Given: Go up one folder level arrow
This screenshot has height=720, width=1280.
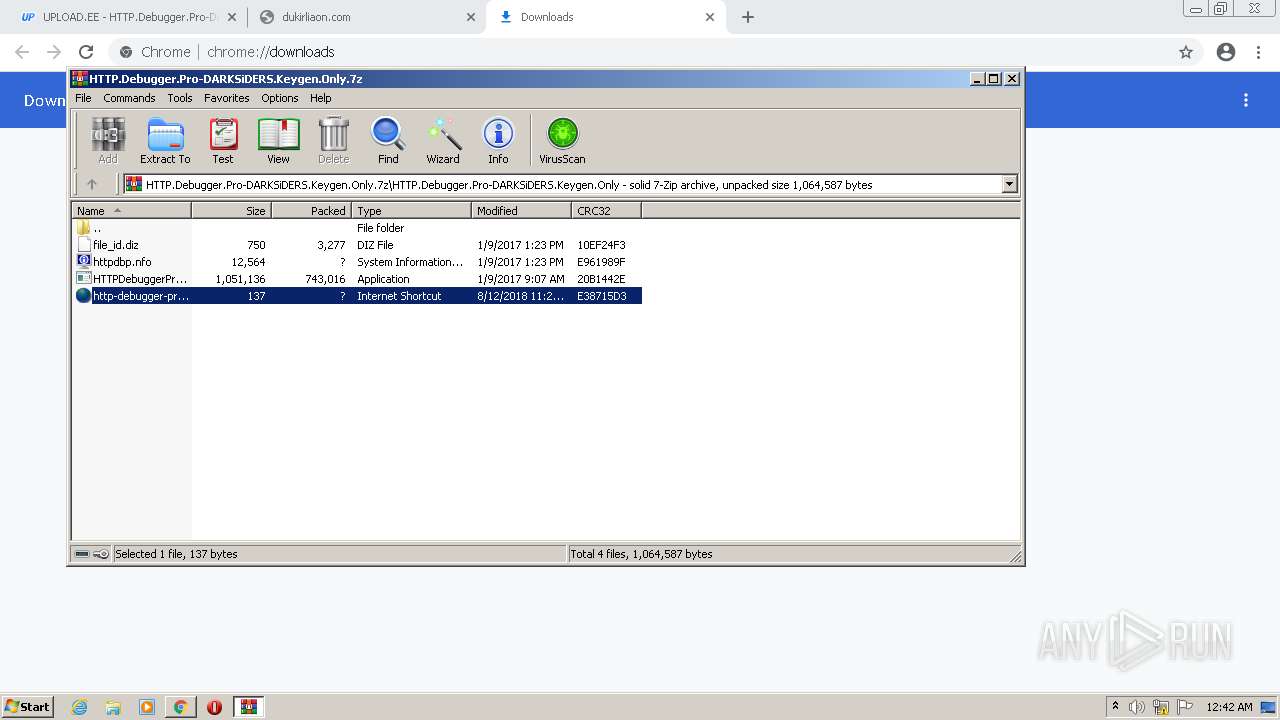Looking at the screenshot, I should [92, 184].
